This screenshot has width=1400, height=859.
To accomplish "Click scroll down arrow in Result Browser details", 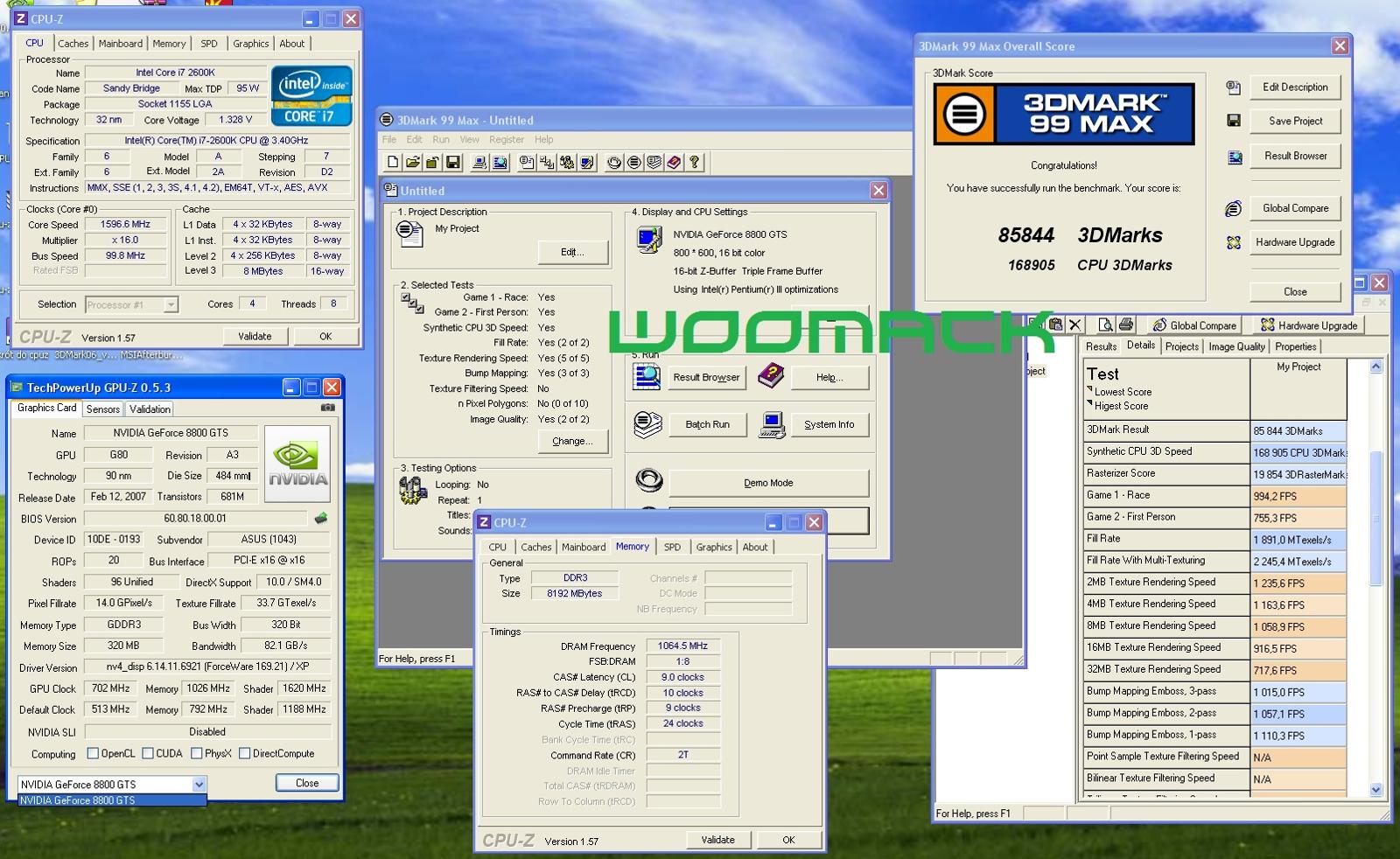I will [1375, 789].
